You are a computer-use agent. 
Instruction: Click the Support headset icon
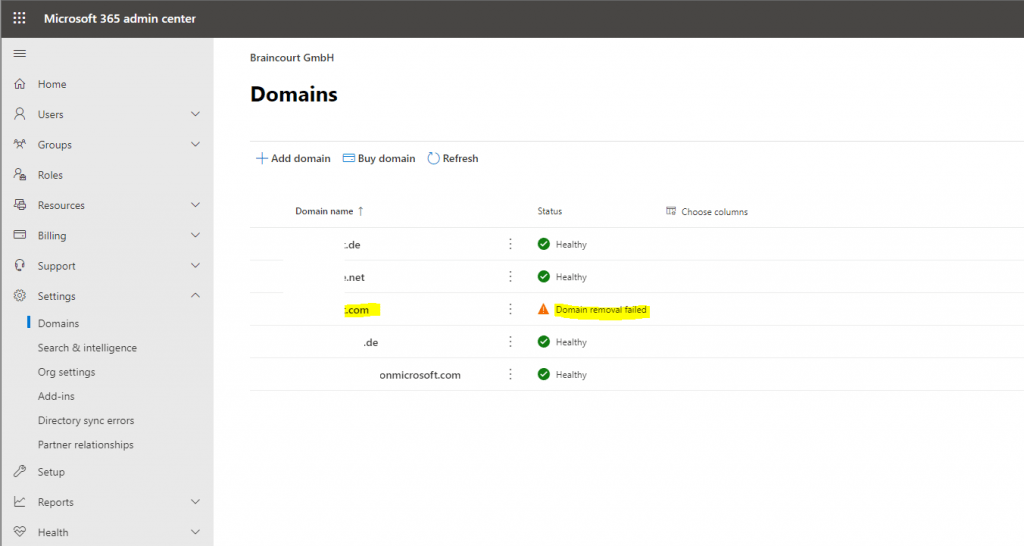pos(20,265)
